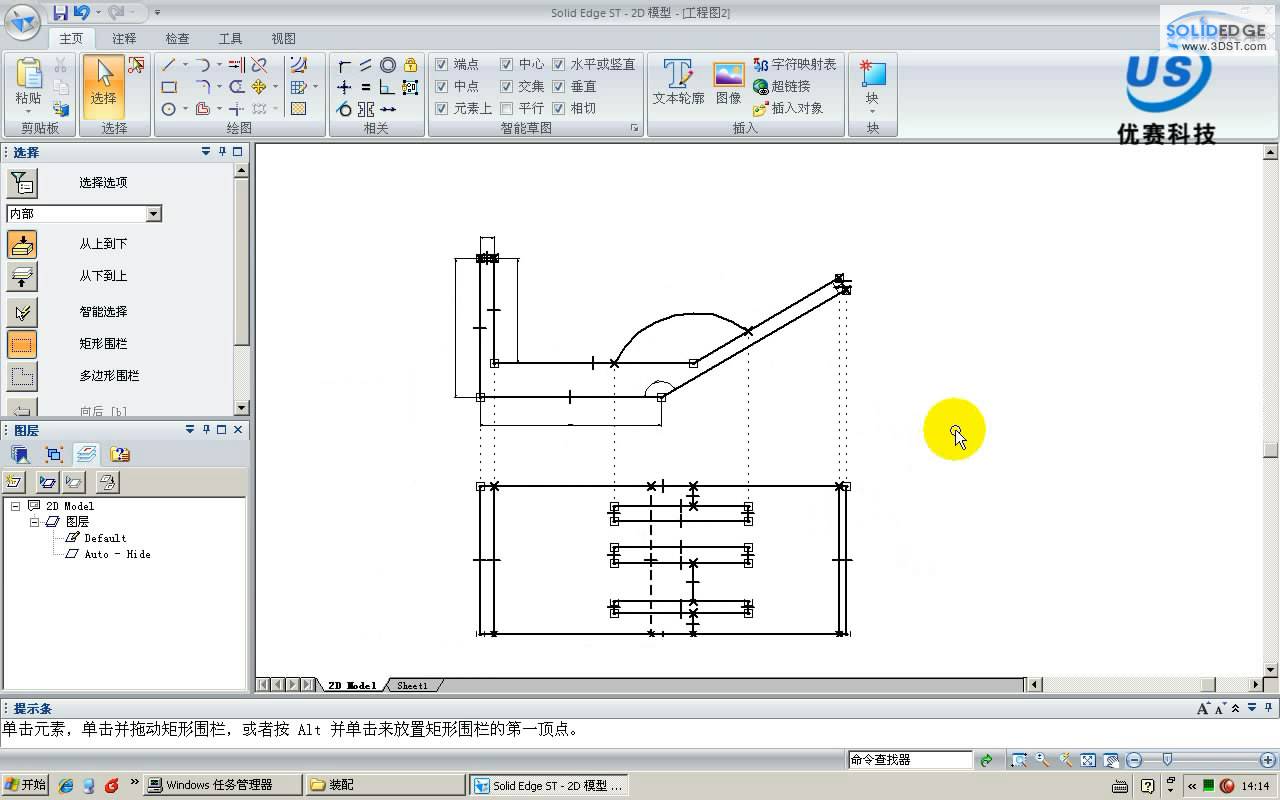Enable the 平行 parallel checkbox
The width and height of the screenshot is (1280, 800).
(506, 108)
